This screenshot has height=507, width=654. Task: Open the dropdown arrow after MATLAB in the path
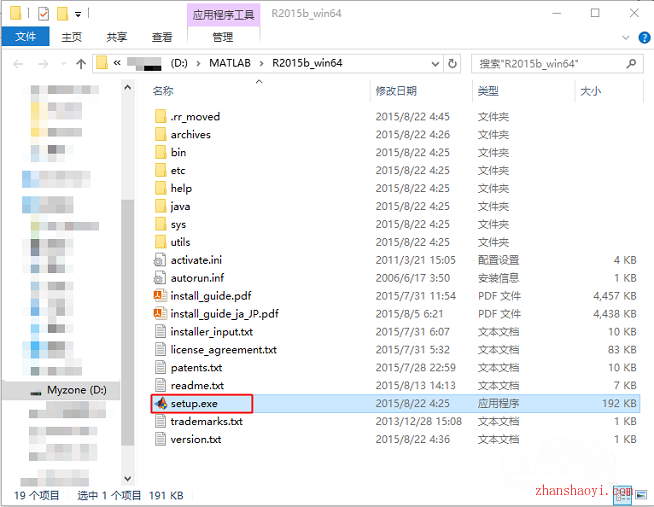(262, 63)
